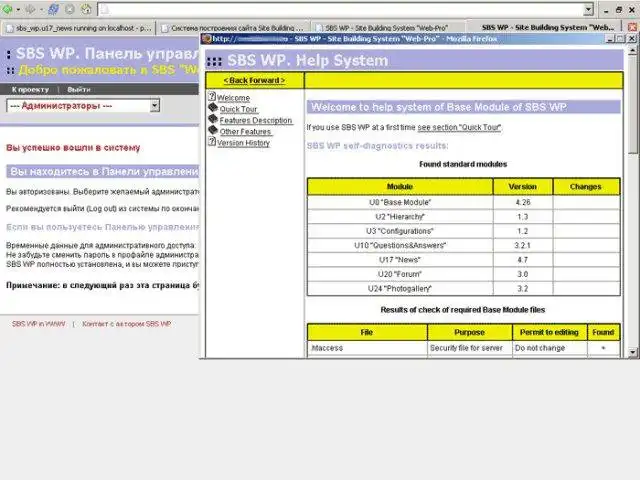Select the U10 "Questions&Answers" table cell
Screen dimensions: 640x480
(x=400, y=245)
